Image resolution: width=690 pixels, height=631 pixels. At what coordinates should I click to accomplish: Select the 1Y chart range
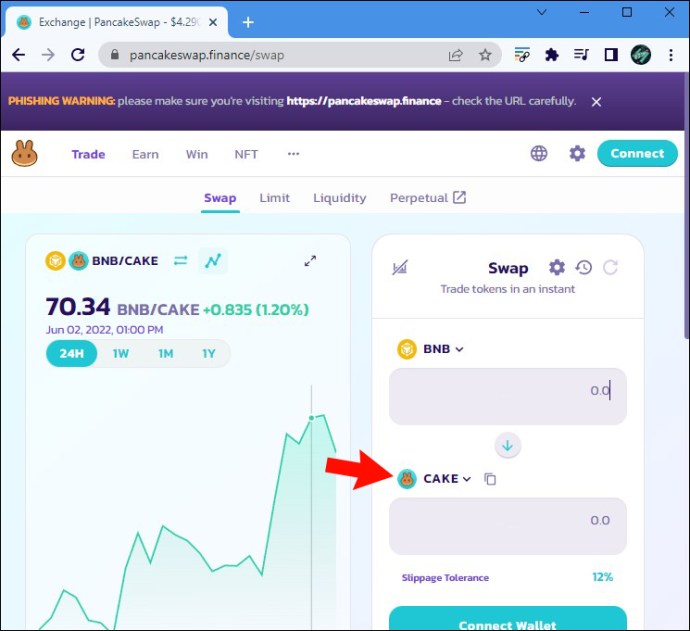pos(209,353)
